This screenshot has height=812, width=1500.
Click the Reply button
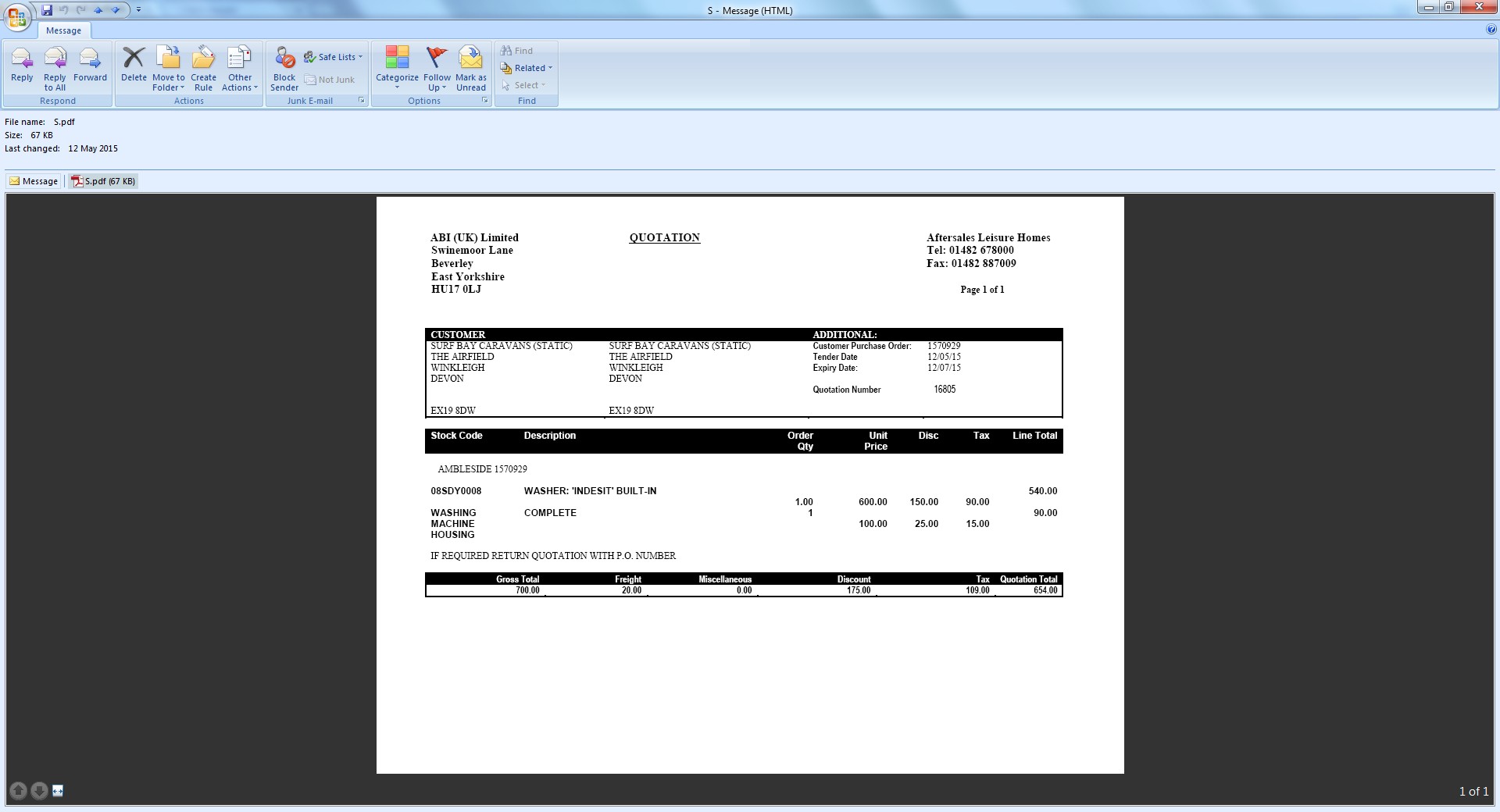coord(22,65)
